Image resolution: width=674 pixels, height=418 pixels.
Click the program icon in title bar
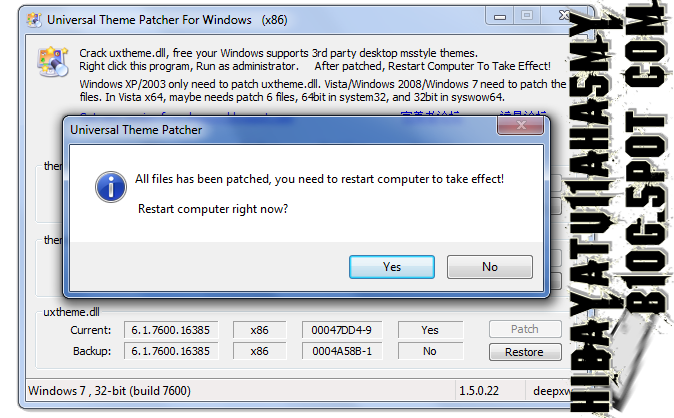(34, 20)
